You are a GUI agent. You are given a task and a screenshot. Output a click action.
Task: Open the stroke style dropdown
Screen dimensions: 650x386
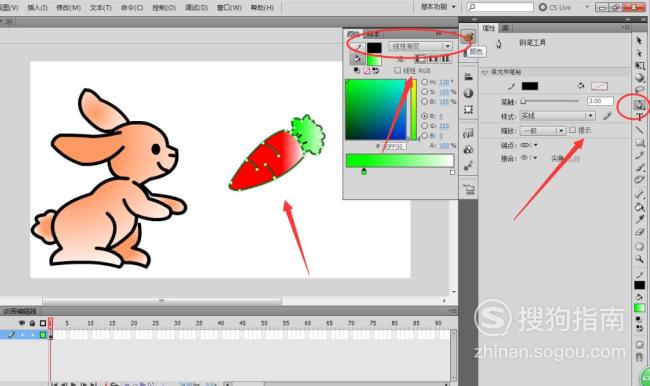click(x=557, y=116)
